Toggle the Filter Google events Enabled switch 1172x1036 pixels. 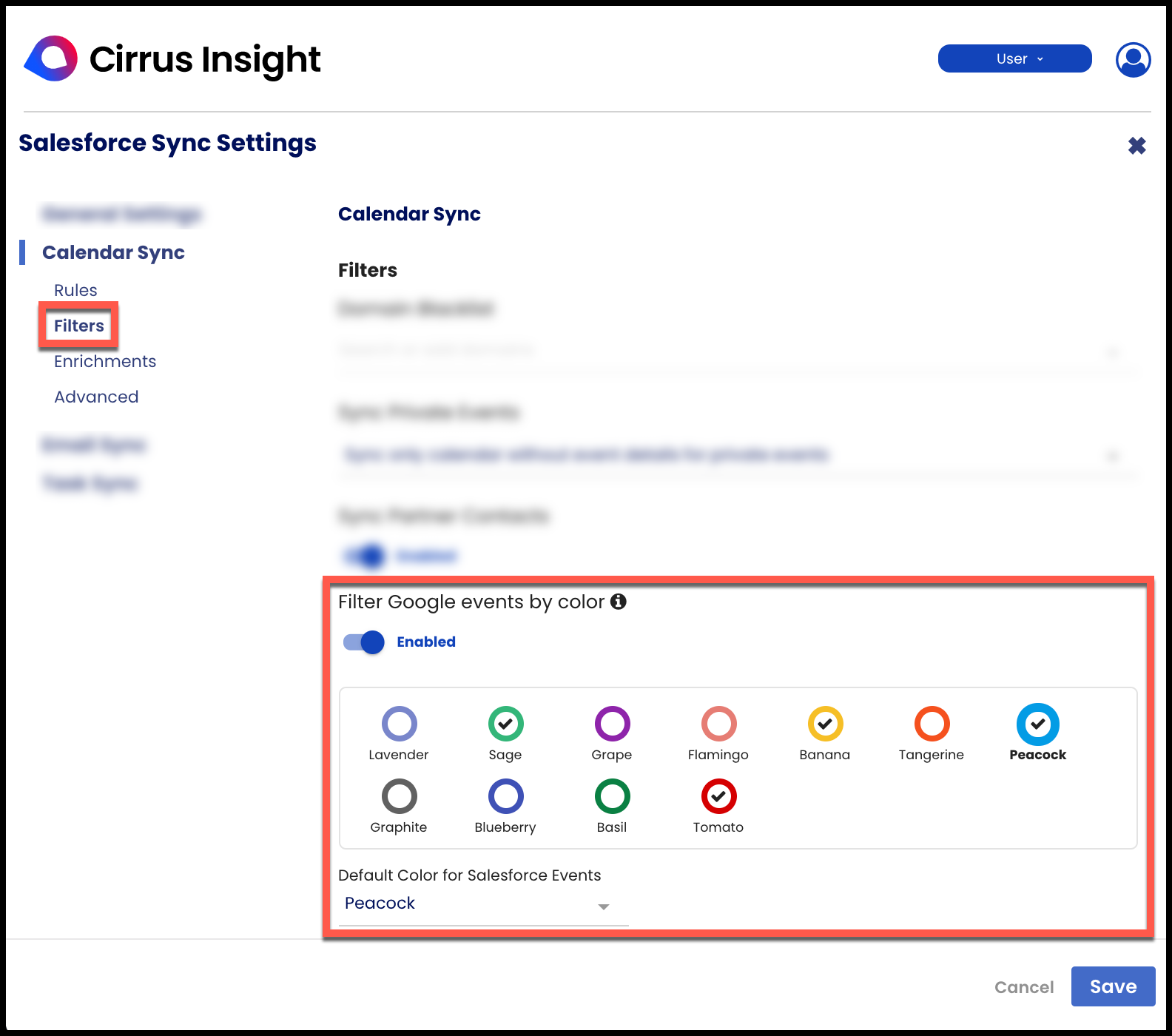point(364,642)
